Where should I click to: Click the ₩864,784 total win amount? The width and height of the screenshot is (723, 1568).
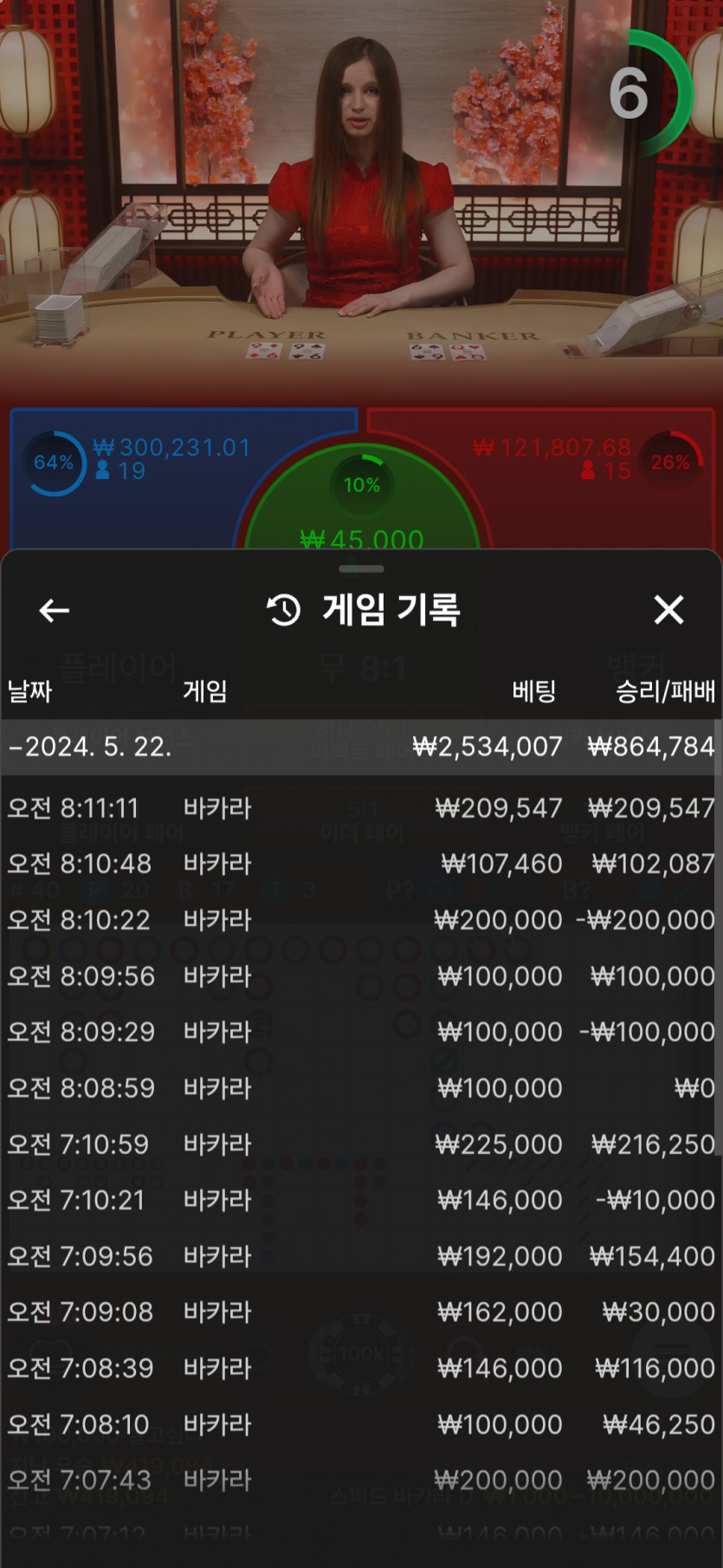[x=651, y=747]
